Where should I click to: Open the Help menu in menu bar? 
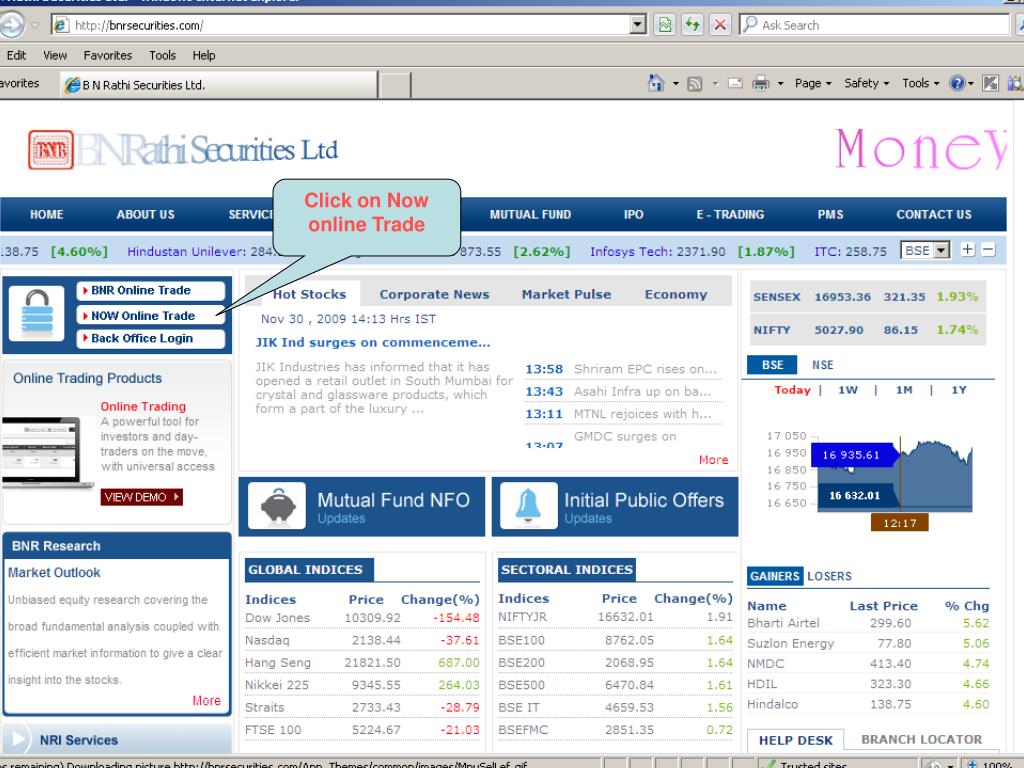point(204,56)
